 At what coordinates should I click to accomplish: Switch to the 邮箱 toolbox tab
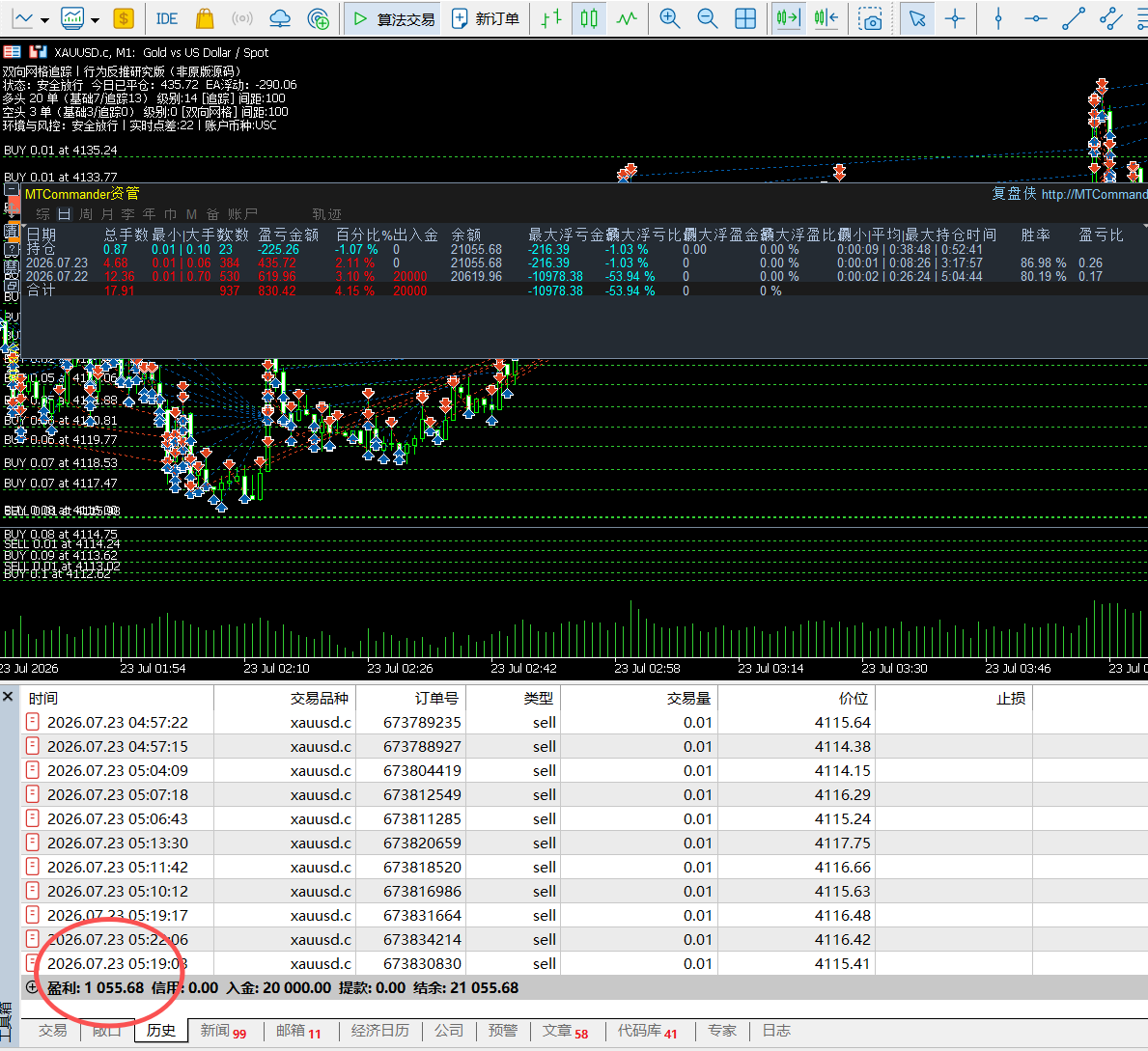298,1031
